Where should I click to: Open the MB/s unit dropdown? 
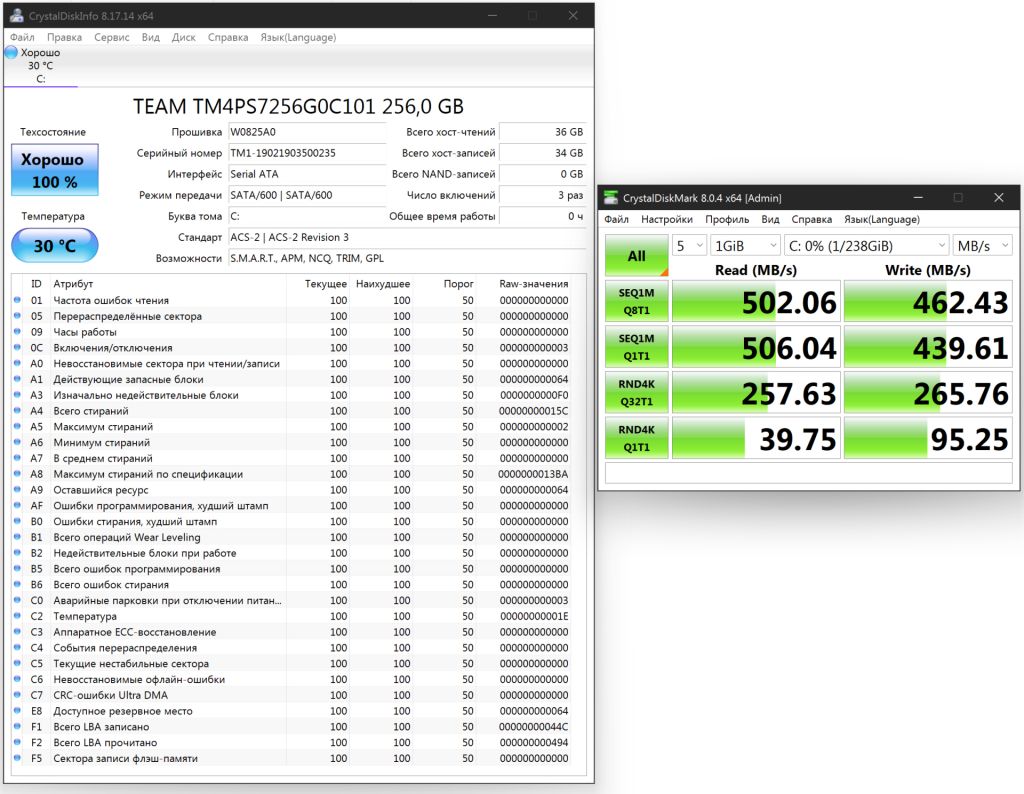(982, 246)
